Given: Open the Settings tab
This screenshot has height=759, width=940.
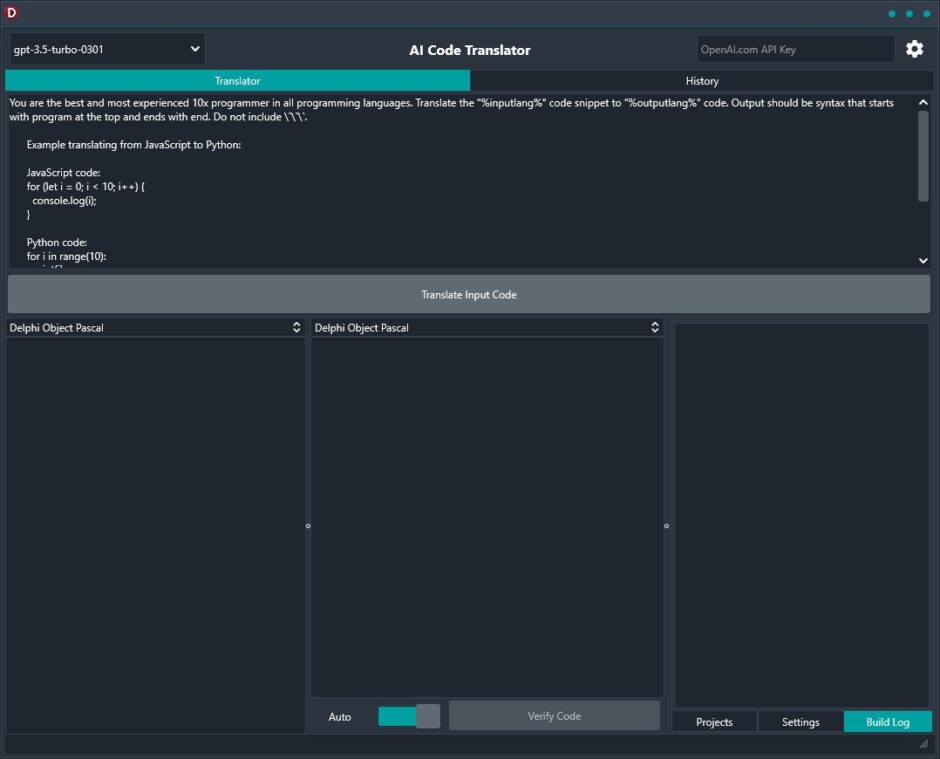Looking at the screenshot, I should [800, 722].
